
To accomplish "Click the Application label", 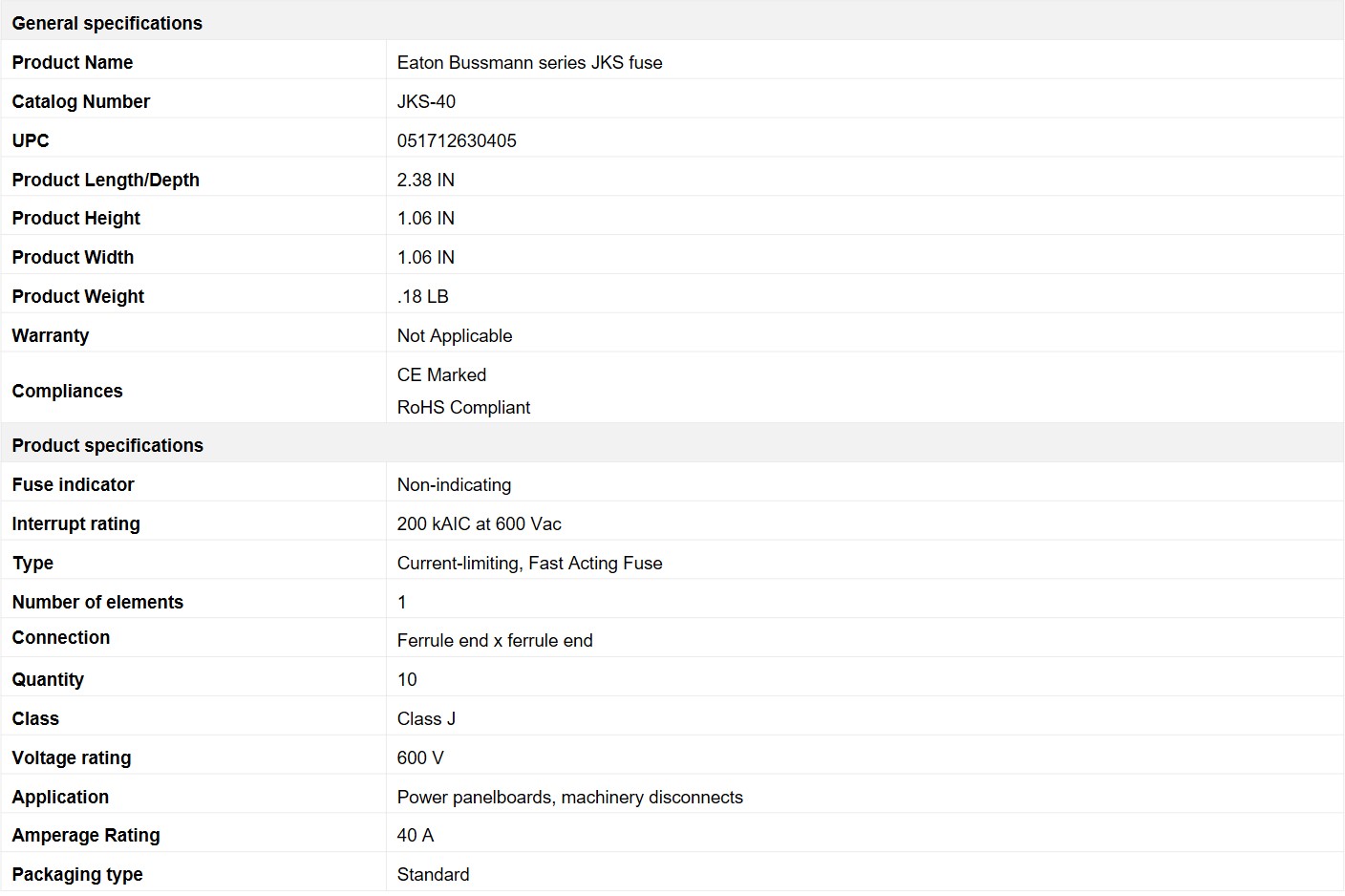I will pos(60,797).
